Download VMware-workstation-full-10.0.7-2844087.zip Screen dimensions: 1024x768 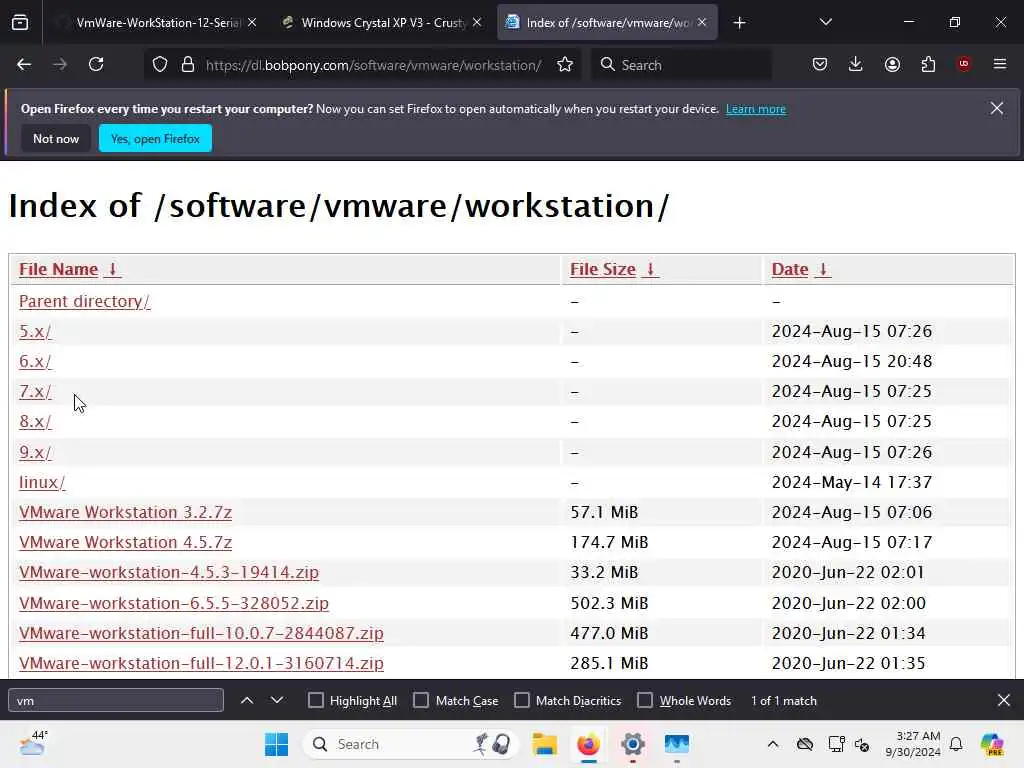[201, 633]
